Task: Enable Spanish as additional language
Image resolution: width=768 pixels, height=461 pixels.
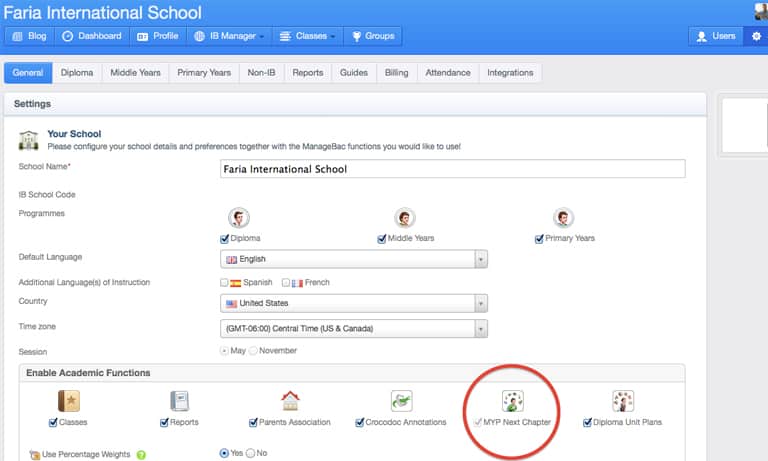Action: 224,283
